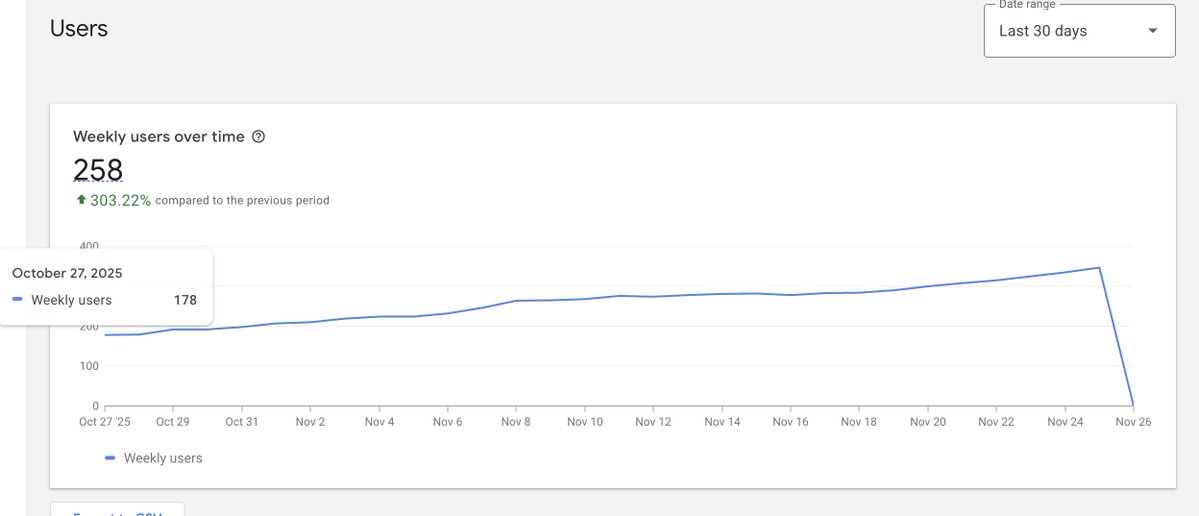Click the Nov 10 axis label

(x=585, y=421)
